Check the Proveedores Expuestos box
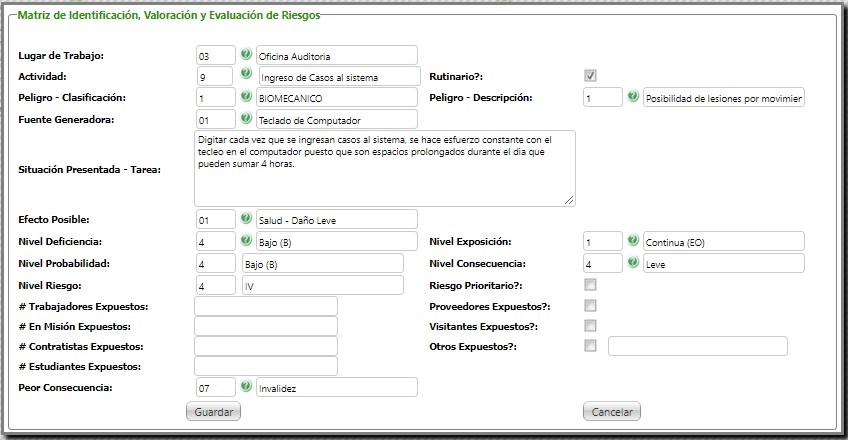The width and height of the screenshot is (848, 440). tap(591, 306)
